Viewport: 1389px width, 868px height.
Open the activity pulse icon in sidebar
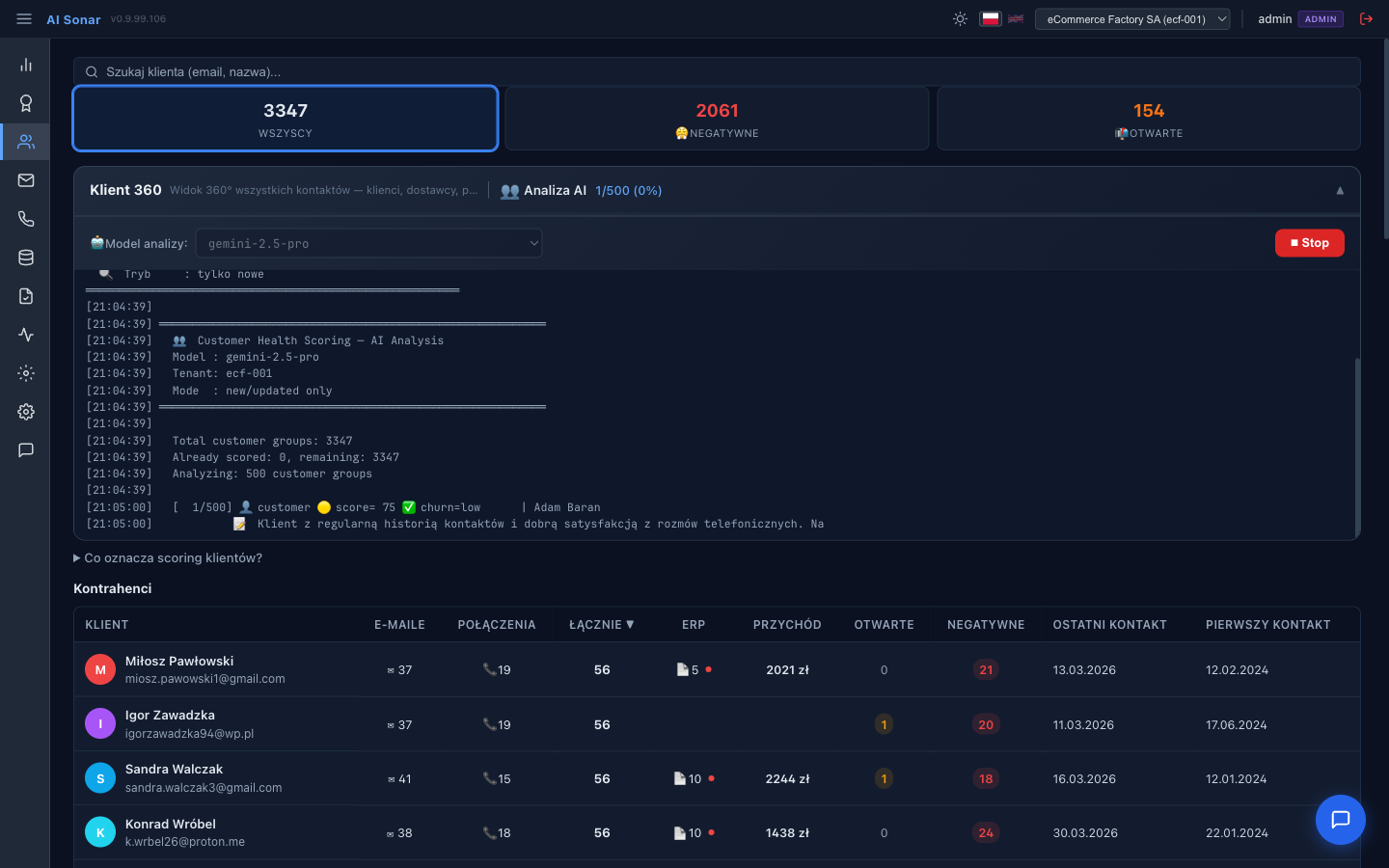tap(26, 335)
